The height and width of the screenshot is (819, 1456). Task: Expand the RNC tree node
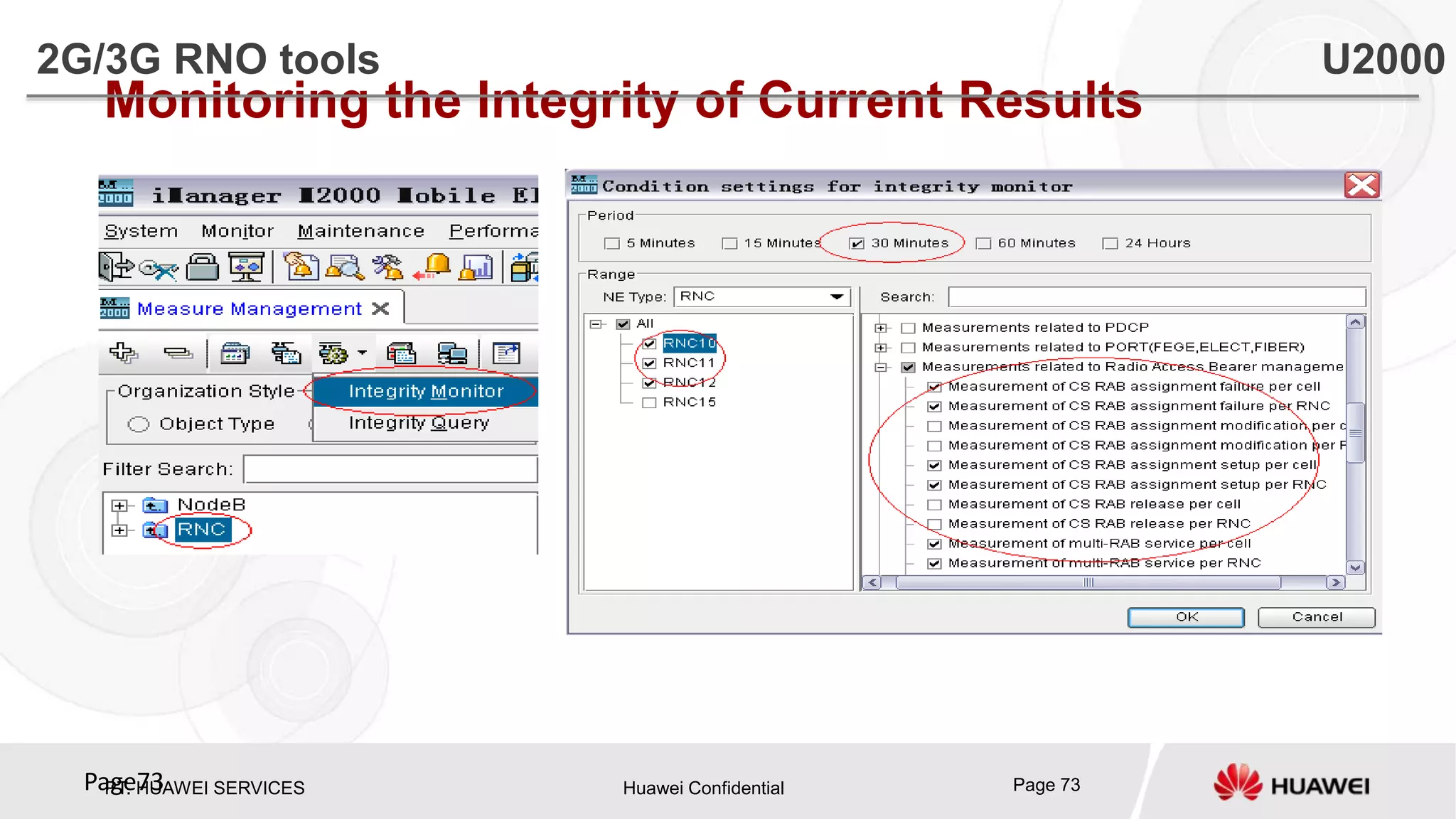point(119,530)
